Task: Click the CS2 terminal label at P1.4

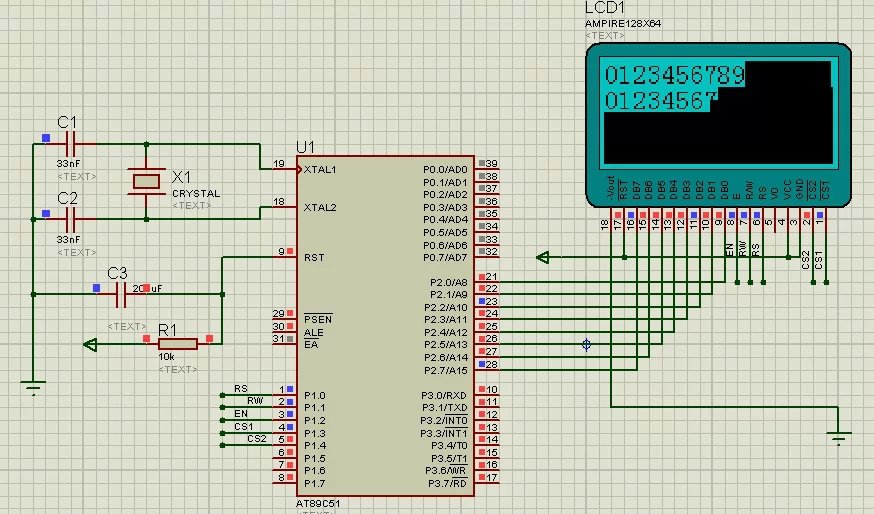Action: [x=257, y=438]
